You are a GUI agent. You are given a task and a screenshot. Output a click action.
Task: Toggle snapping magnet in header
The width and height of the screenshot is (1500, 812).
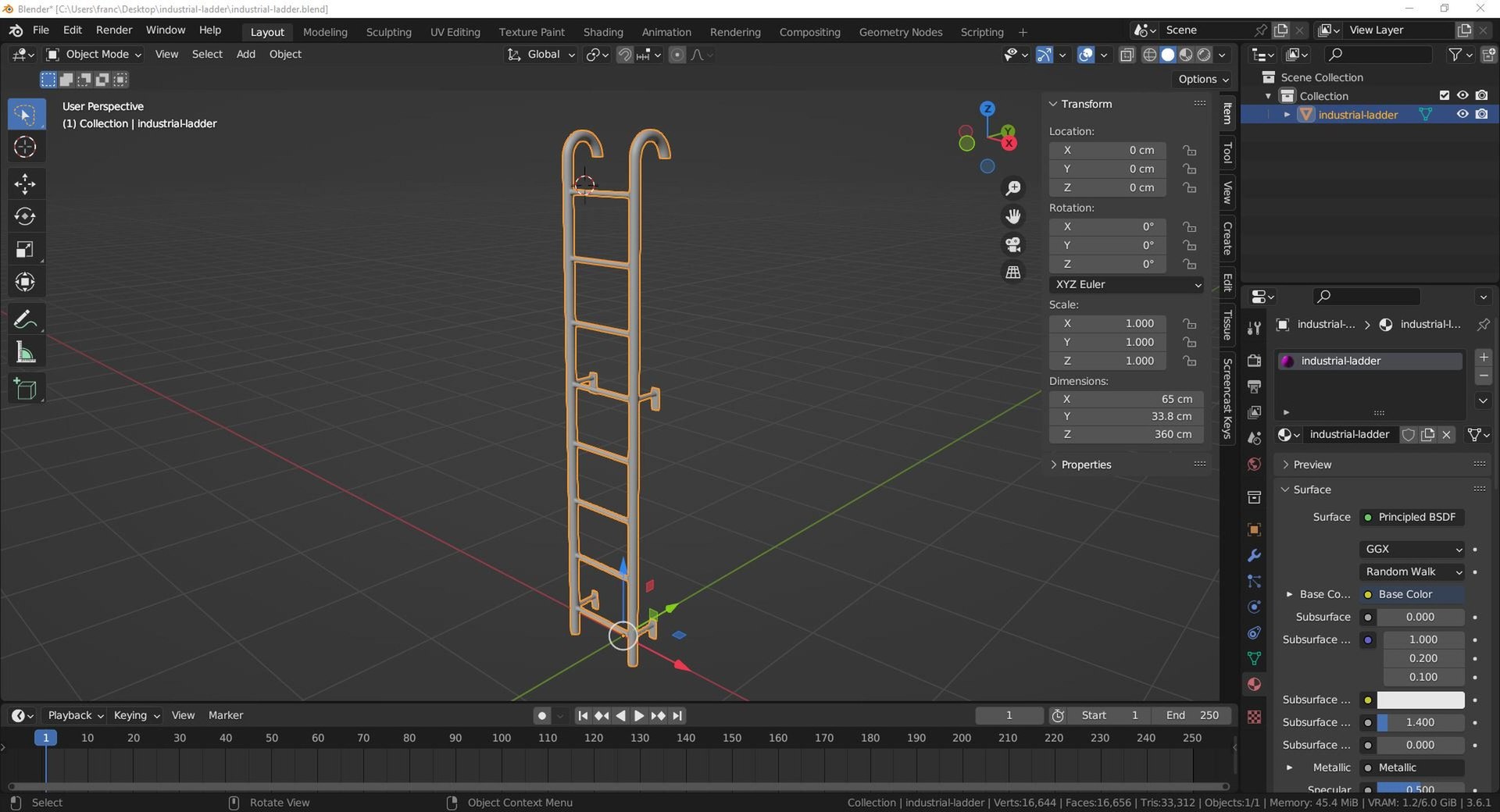[x=624, y=55]
